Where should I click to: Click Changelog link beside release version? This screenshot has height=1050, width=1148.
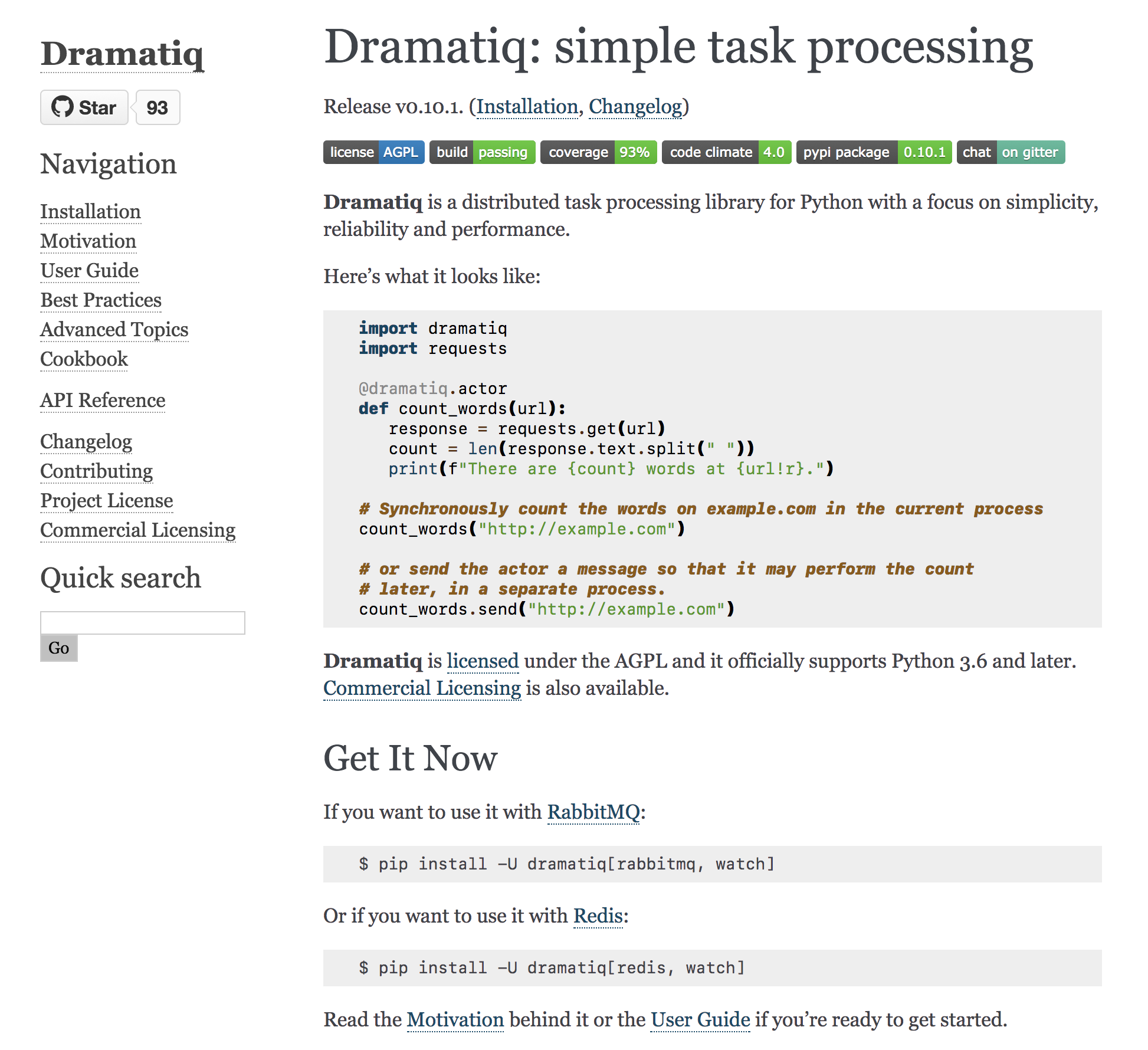(635, 107)
